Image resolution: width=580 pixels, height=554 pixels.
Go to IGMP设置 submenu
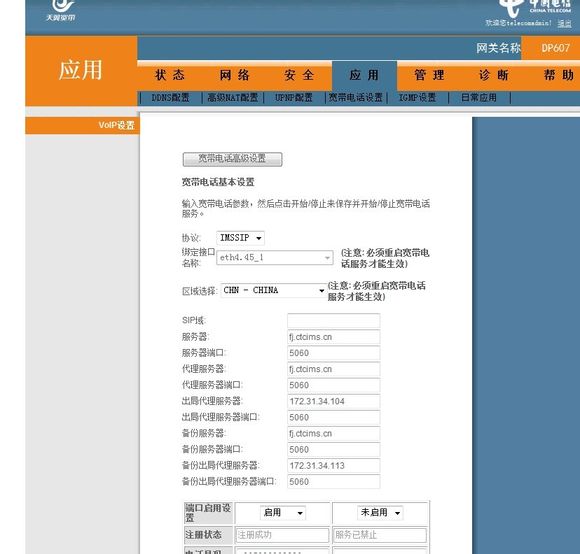[x=417, y=98]
